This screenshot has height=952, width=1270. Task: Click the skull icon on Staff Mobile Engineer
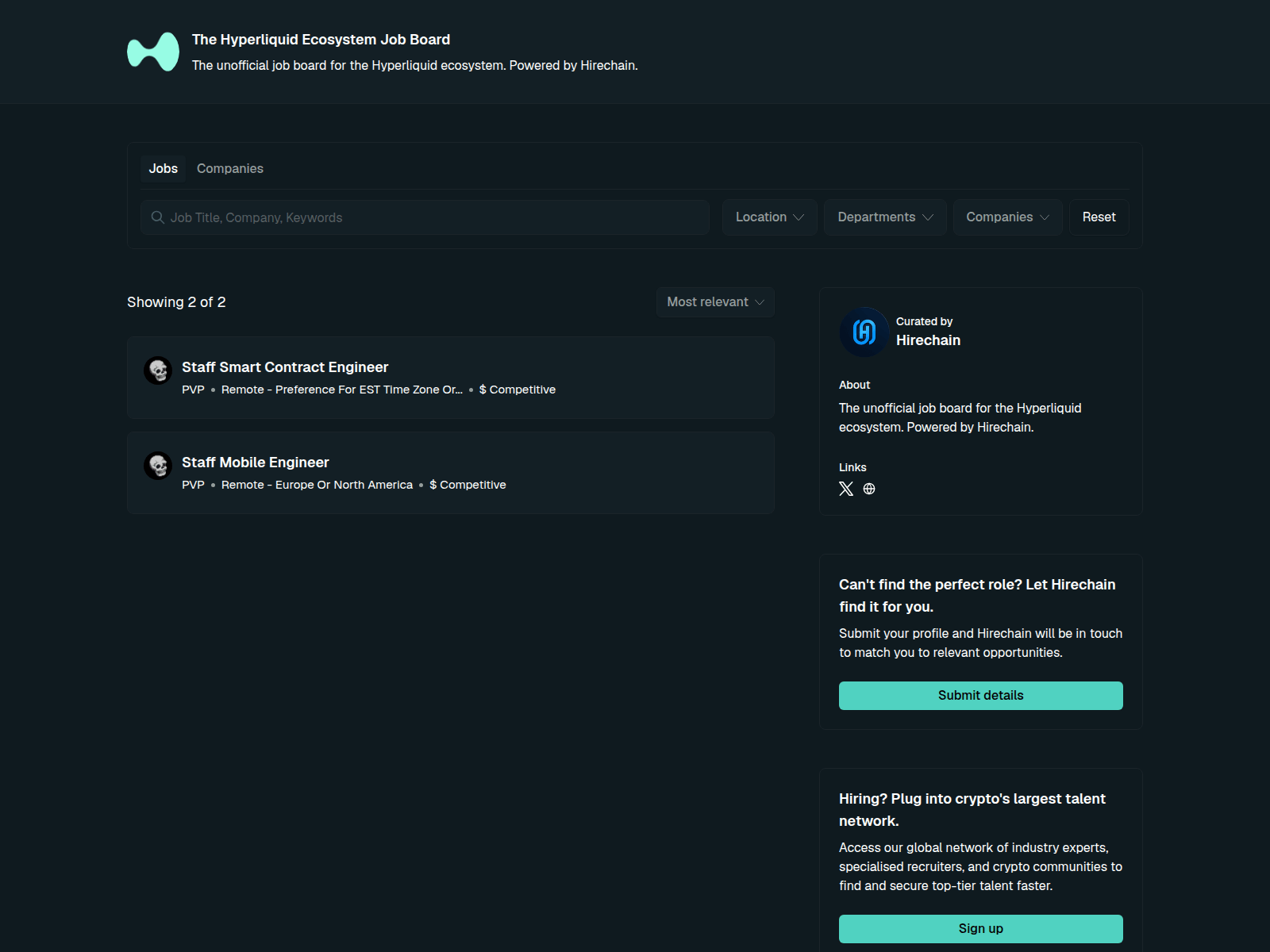[157, 466]
